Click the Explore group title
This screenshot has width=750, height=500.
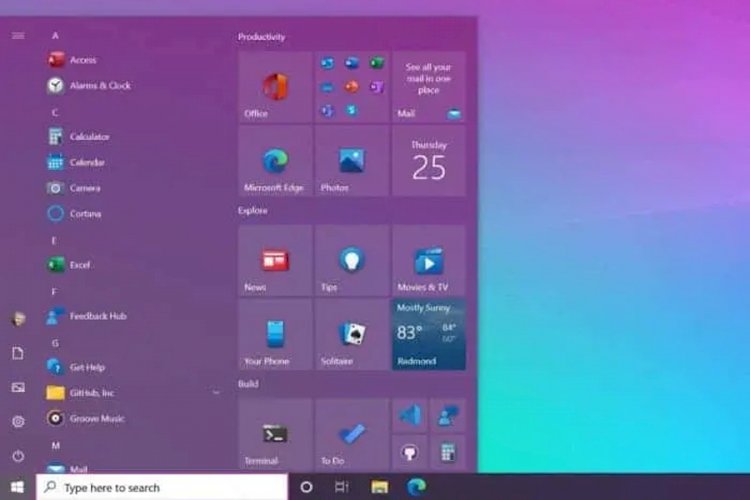coord(253,211)
